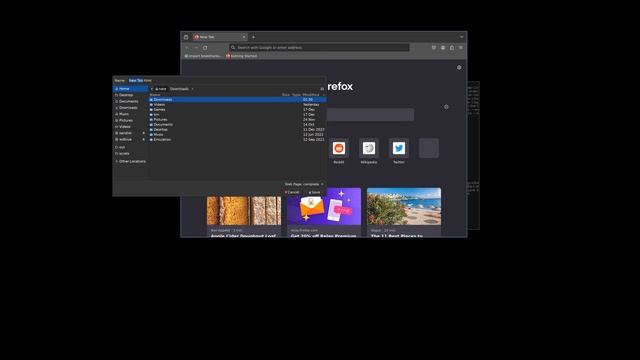Open the new tab page personalize gear icon
The width and height of the screenshot is (640, 360).
click(459, 67)
